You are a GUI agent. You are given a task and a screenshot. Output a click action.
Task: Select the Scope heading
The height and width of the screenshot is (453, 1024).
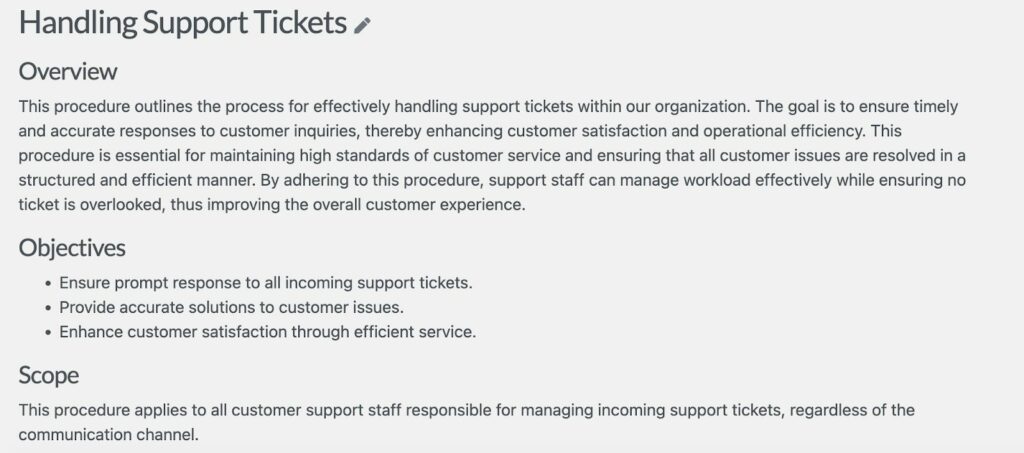coord(49,375)
